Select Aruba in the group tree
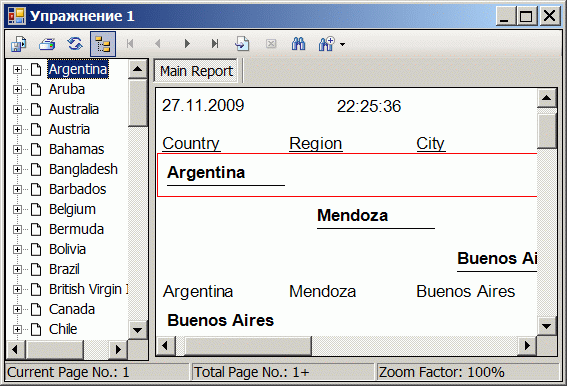 click(67, 89)
